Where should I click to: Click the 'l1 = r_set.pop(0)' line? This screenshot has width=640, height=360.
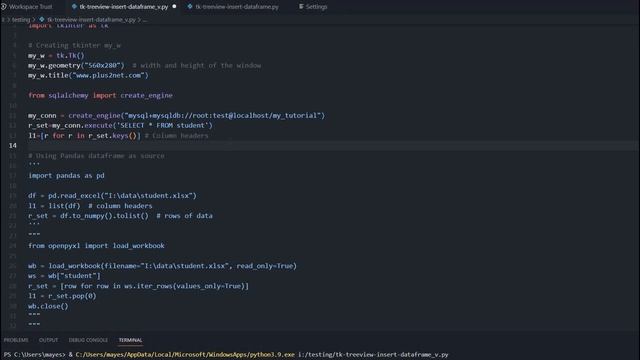pyautogui.click(x=62, y=296)
